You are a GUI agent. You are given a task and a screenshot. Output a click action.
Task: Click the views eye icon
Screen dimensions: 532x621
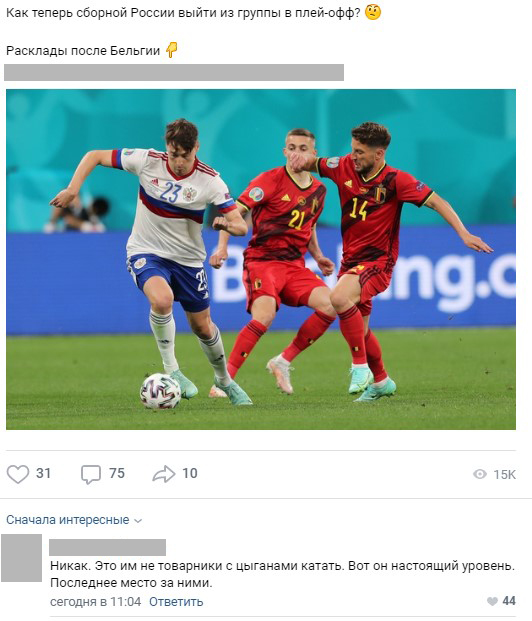[480, 474]
